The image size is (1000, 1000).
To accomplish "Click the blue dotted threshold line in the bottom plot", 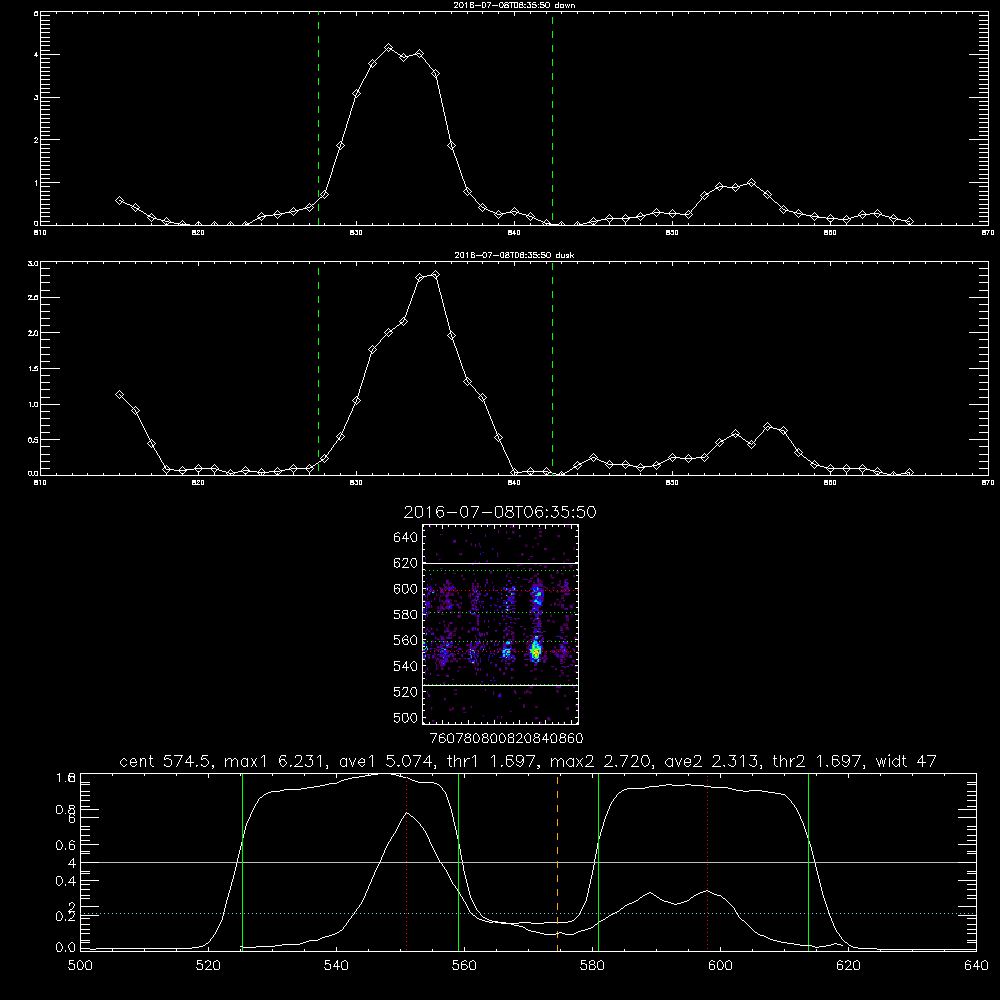I will click(x=528, y=914).
